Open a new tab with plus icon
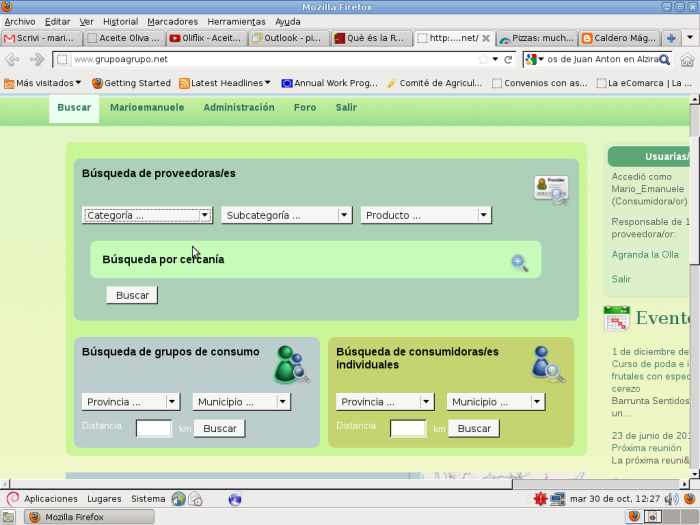This screenshot has height=525, width=700. (x=671, y=38)
